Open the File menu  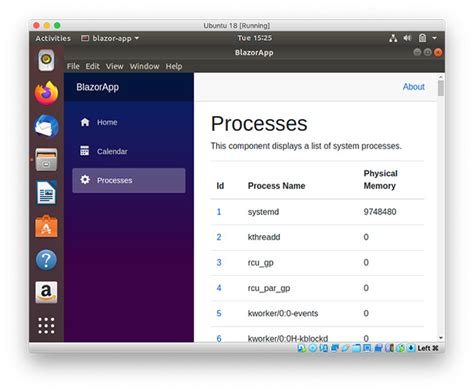pyautogui.click(x=73, y=66)
